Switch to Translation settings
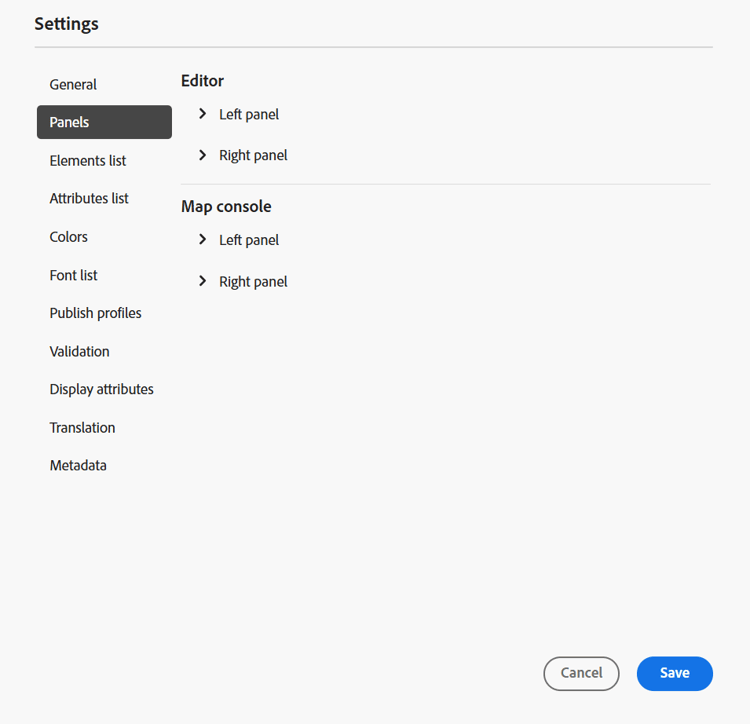 (82, 427)
